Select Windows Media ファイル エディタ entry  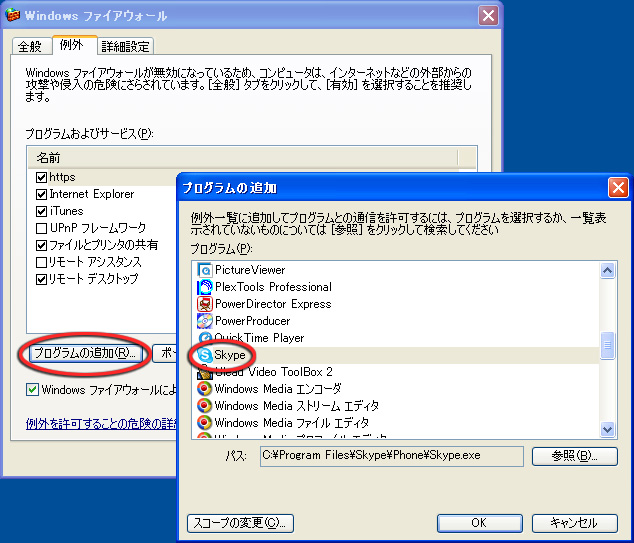tap(291, 423)
